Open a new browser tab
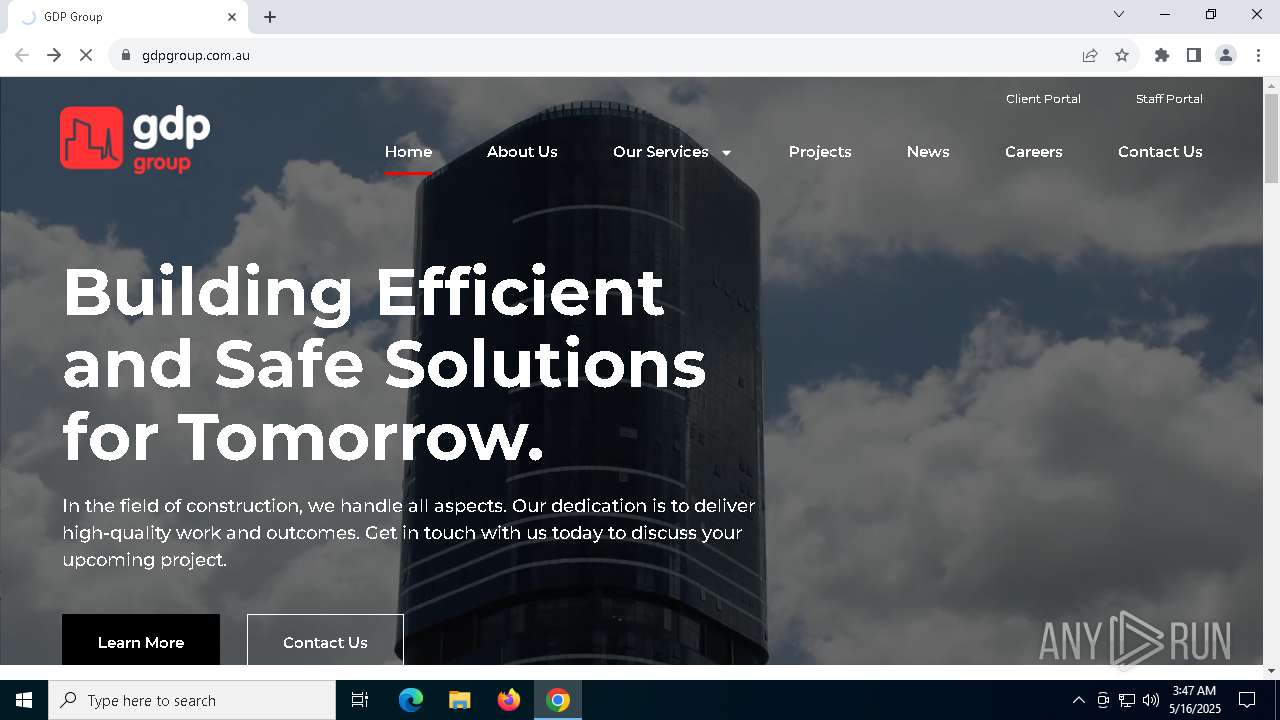 [270, 17]
